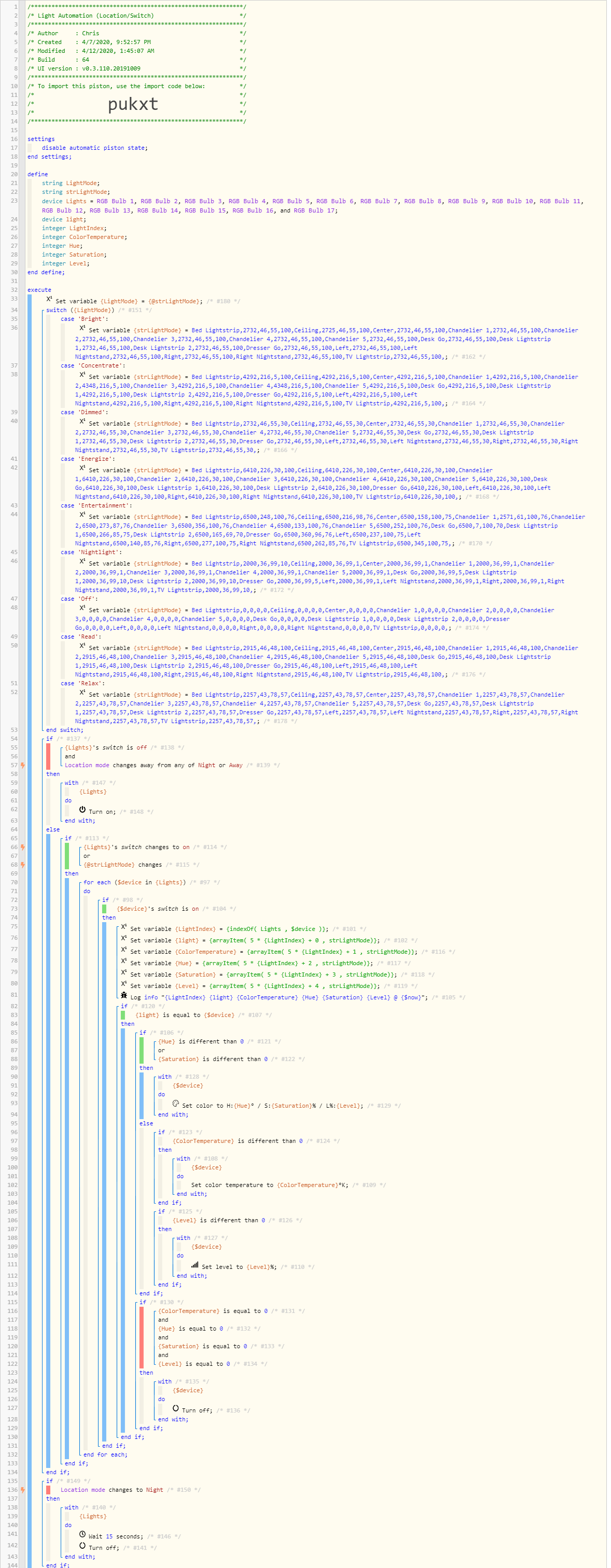This screenshot has height=1568, width=611.
Task: Click the "for each ($device in {Lights})" loop
Action: (x=135, y=882)
